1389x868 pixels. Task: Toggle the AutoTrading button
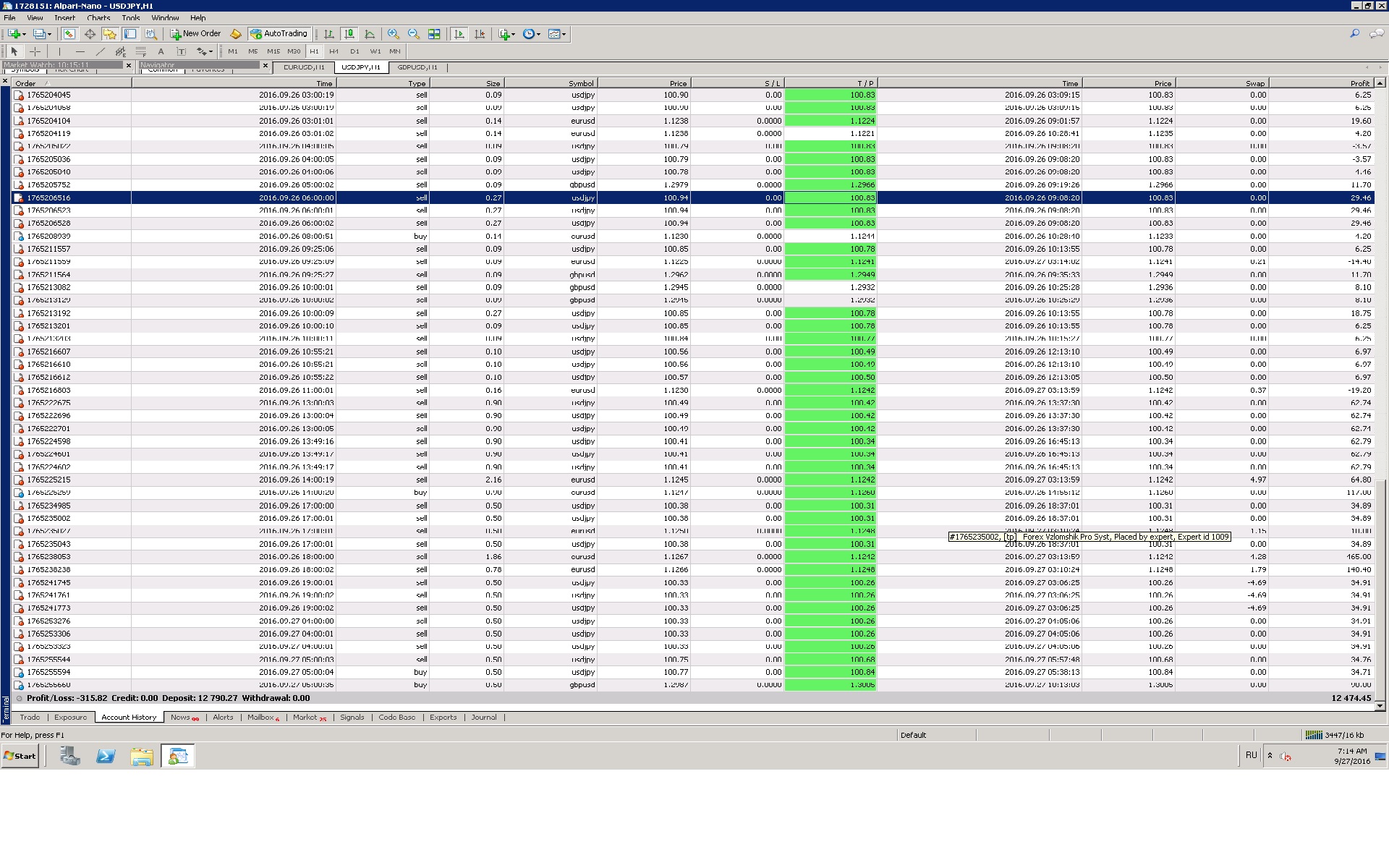(x=279, y=34)
